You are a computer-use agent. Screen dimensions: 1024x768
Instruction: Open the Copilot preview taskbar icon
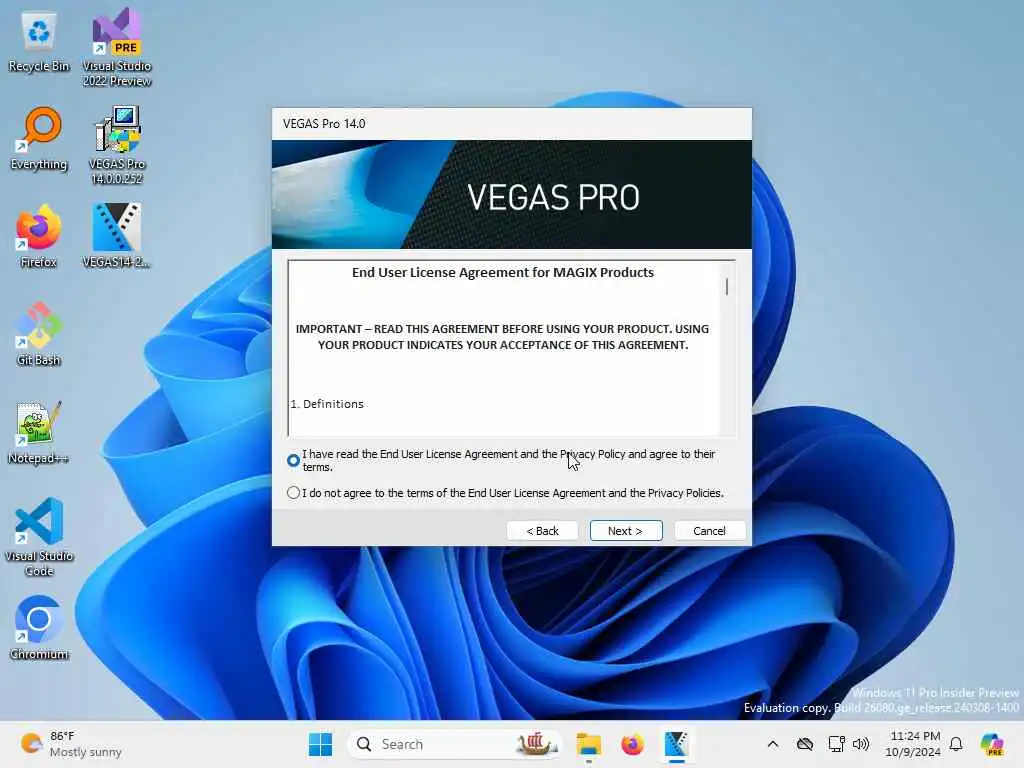(x=992, y=744)
